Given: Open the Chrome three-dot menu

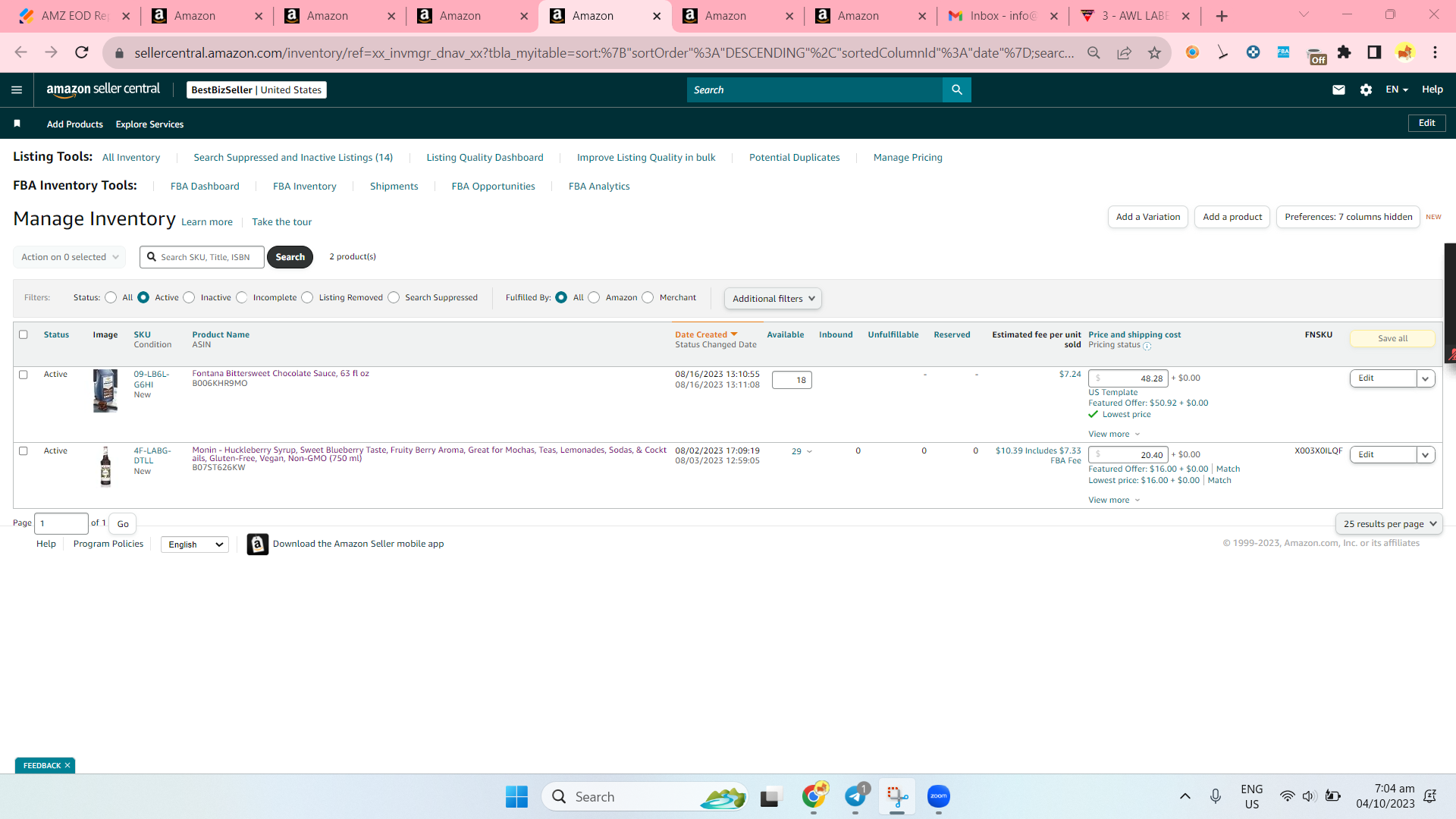Looking at the screenshot, I should click(x=1435, y=52).
